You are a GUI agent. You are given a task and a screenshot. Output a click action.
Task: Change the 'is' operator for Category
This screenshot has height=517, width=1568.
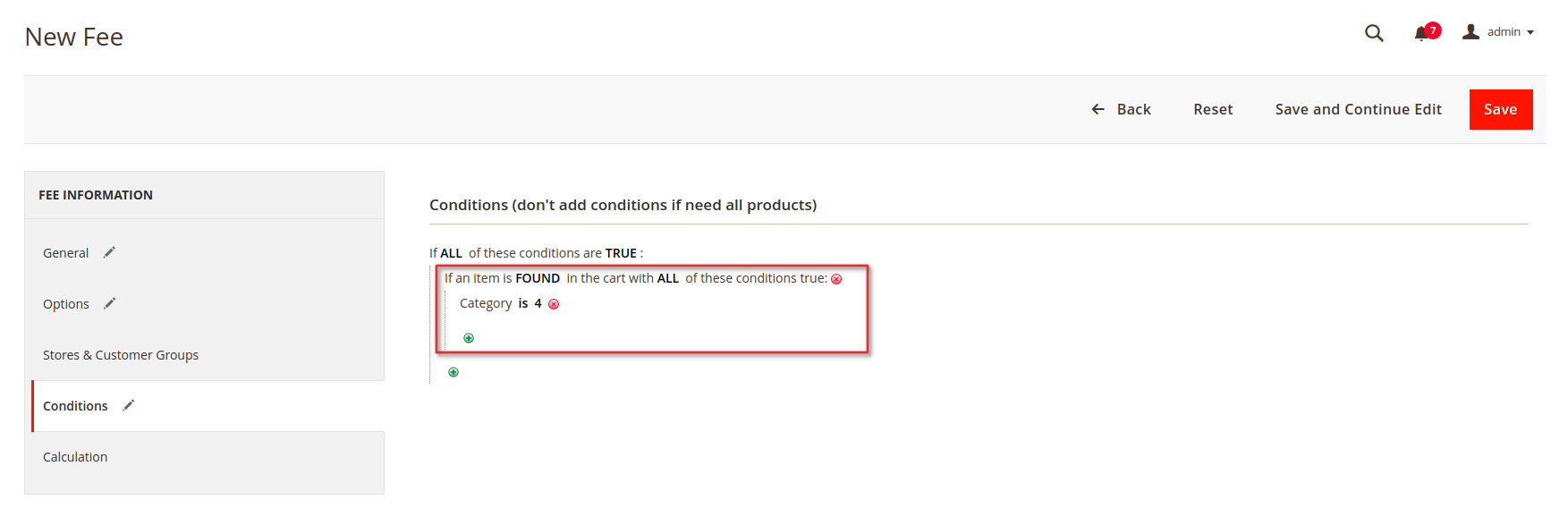click(x=523, y=303)
